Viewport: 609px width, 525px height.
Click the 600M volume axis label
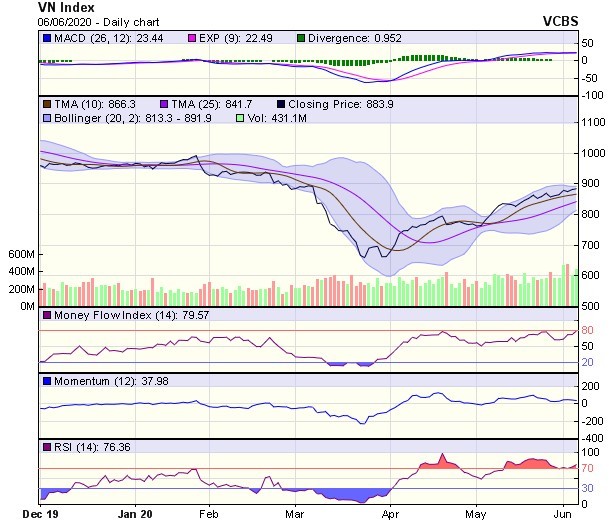(19, 254)
